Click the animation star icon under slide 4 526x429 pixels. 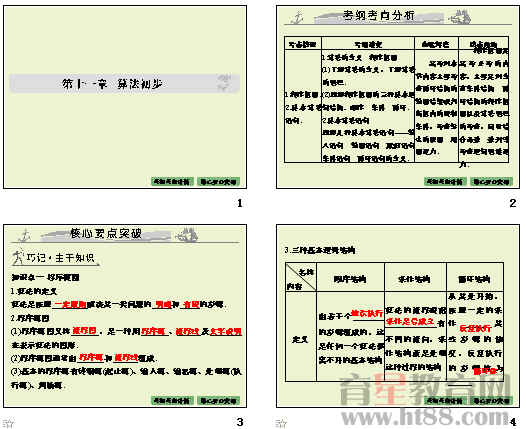click(281, 423)
